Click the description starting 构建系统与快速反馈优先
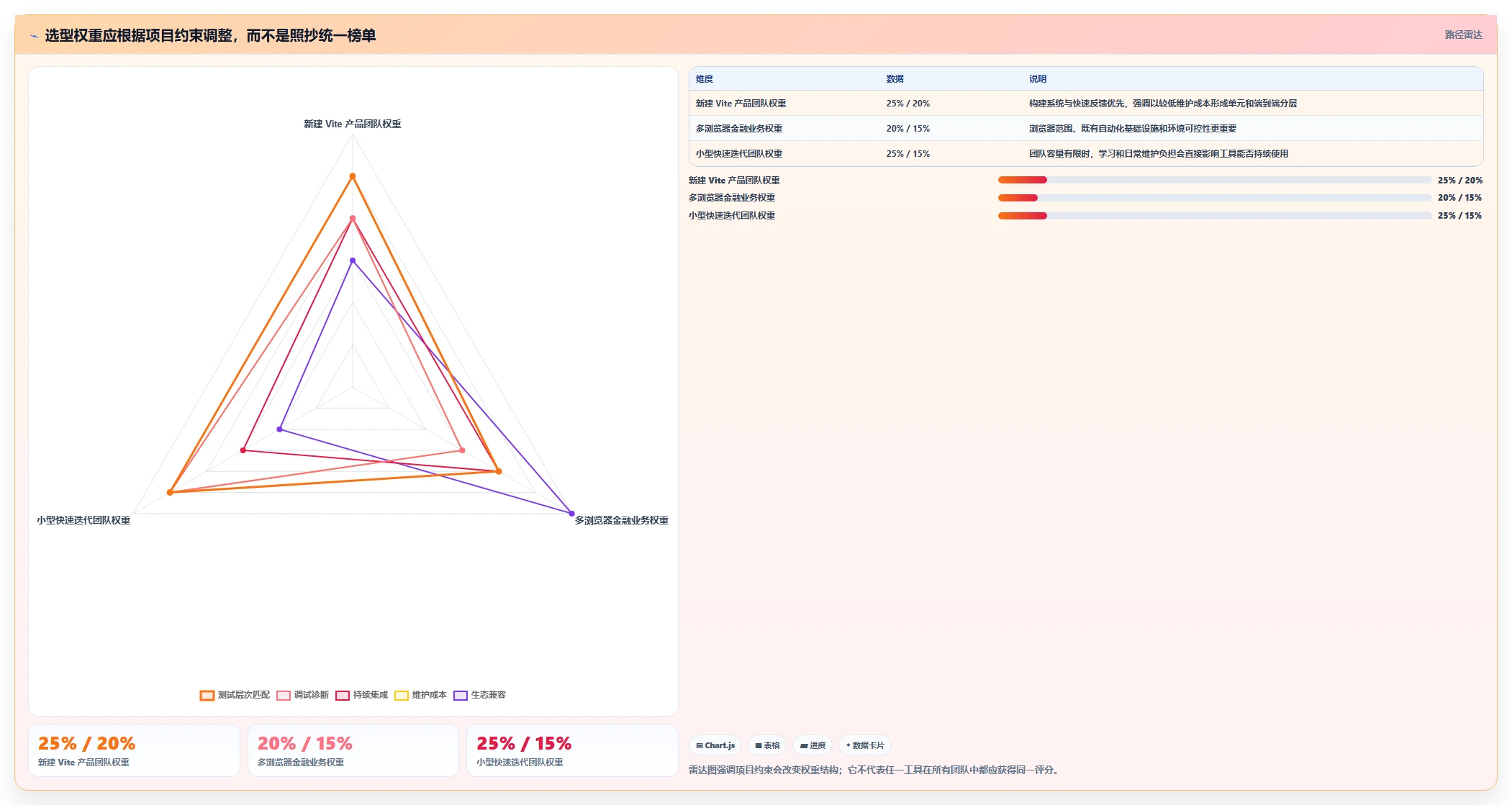This screenshot has height=805, width=1512. point(1163,104)
